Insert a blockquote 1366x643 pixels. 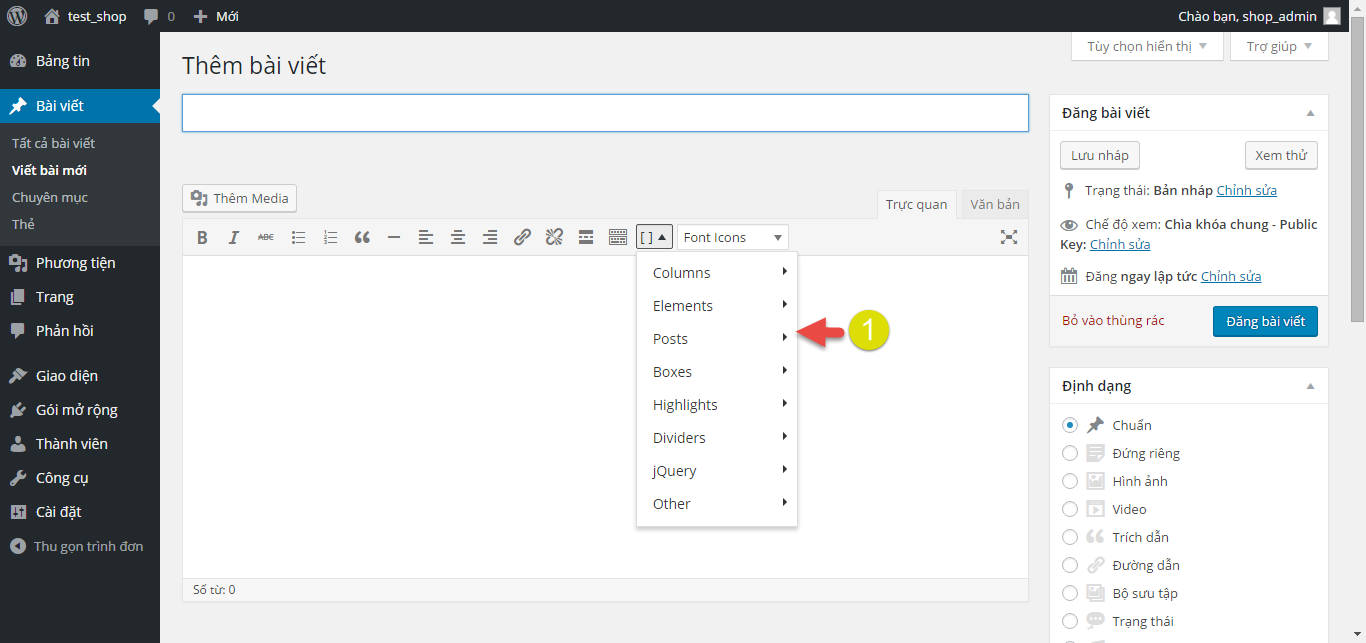coord(362,237)
